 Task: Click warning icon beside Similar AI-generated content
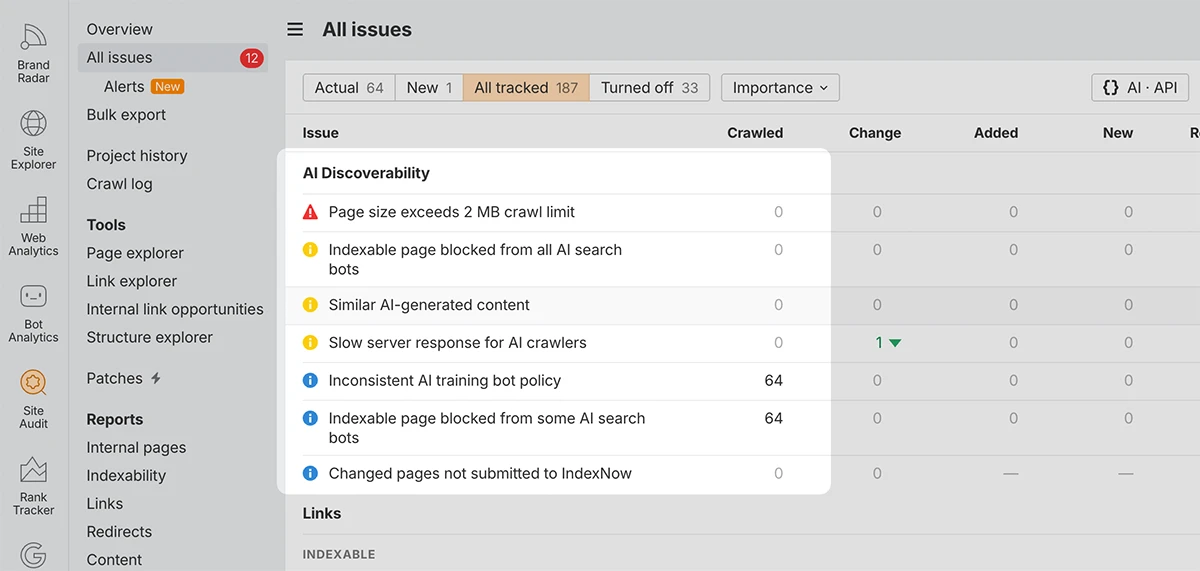[x=310, y=305]
